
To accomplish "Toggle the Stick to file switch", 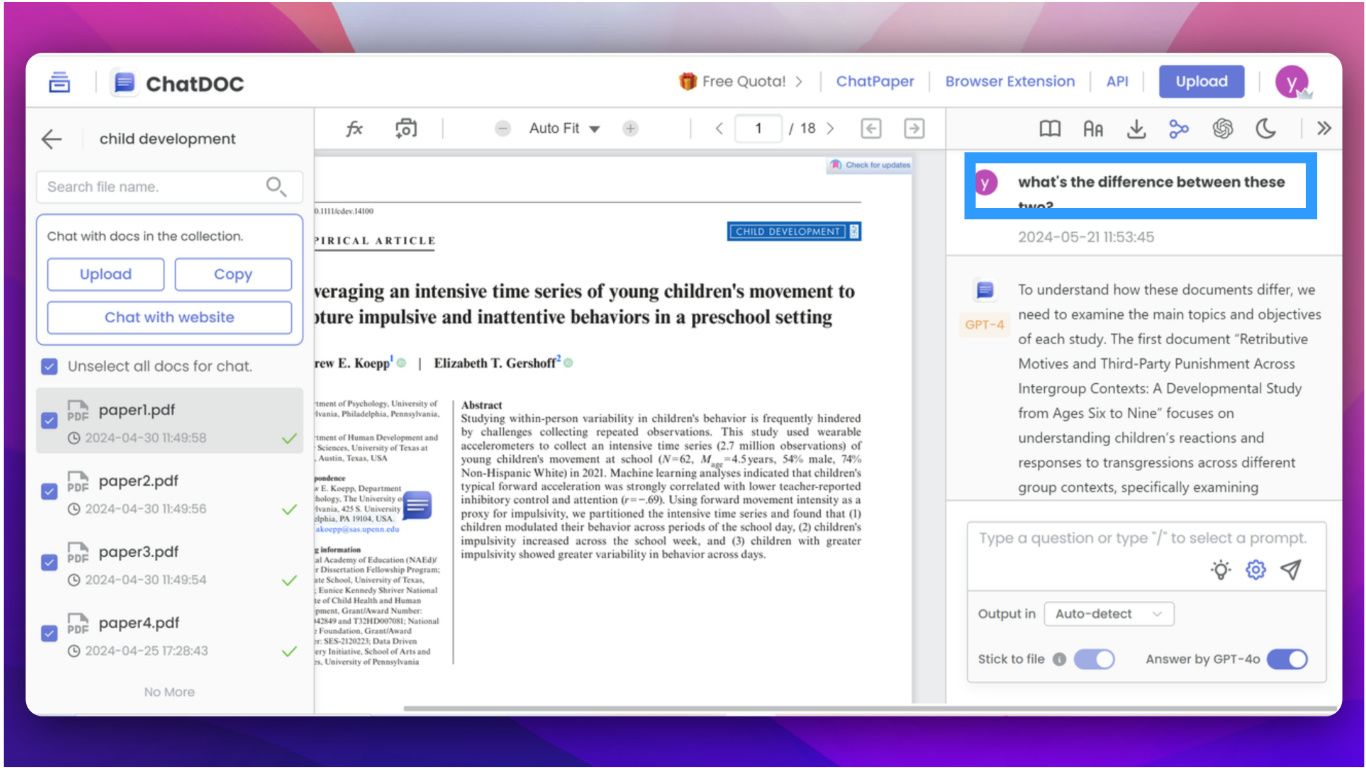I will coord(1094,659).
